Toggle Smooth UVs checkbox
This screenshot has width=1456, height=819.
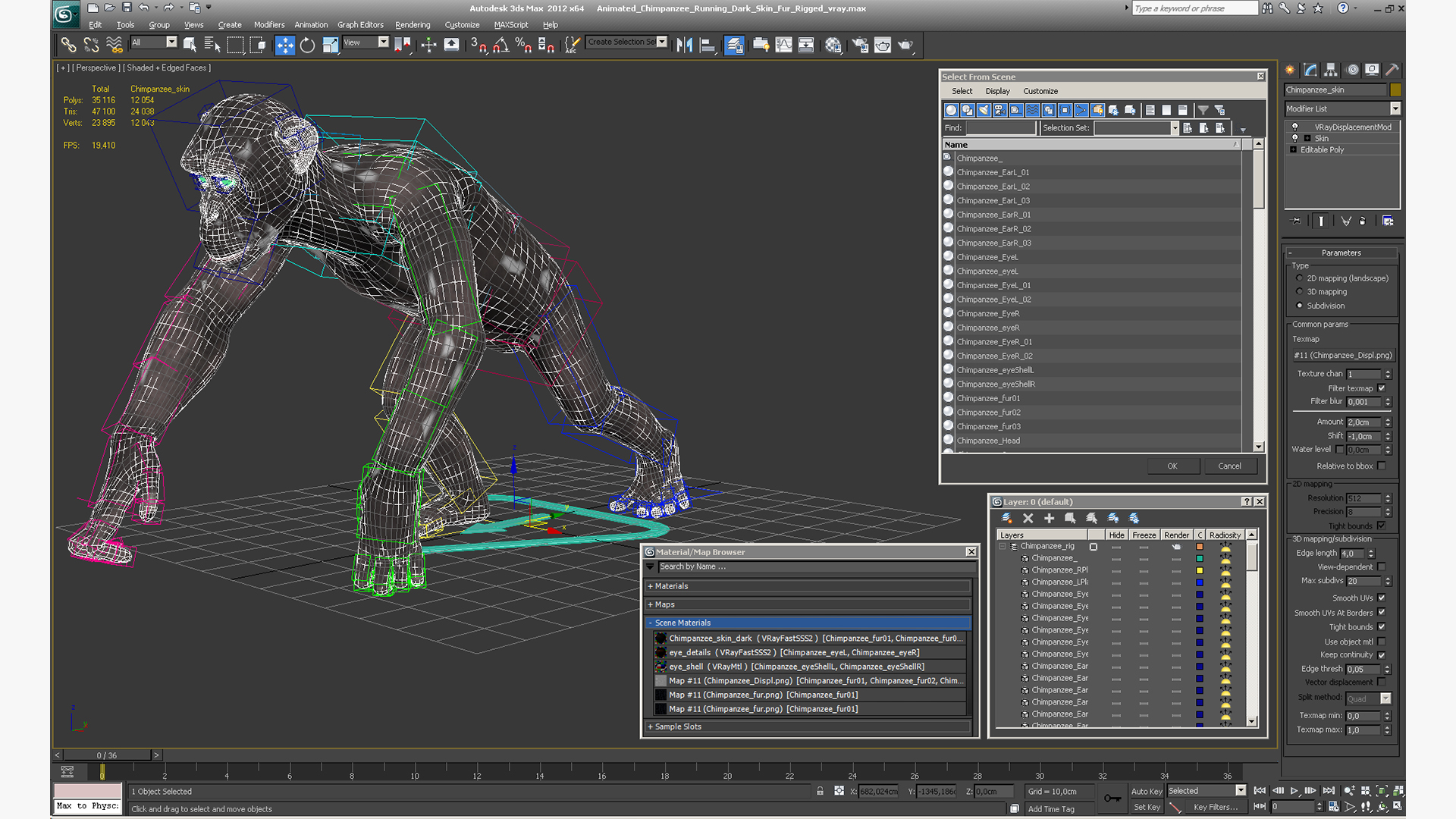(x=1382, y=598)
